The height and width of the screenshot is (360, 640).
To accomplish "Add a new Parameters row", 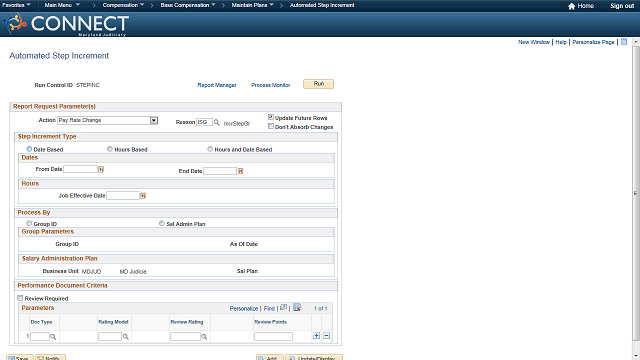I will tap(316, 336).
